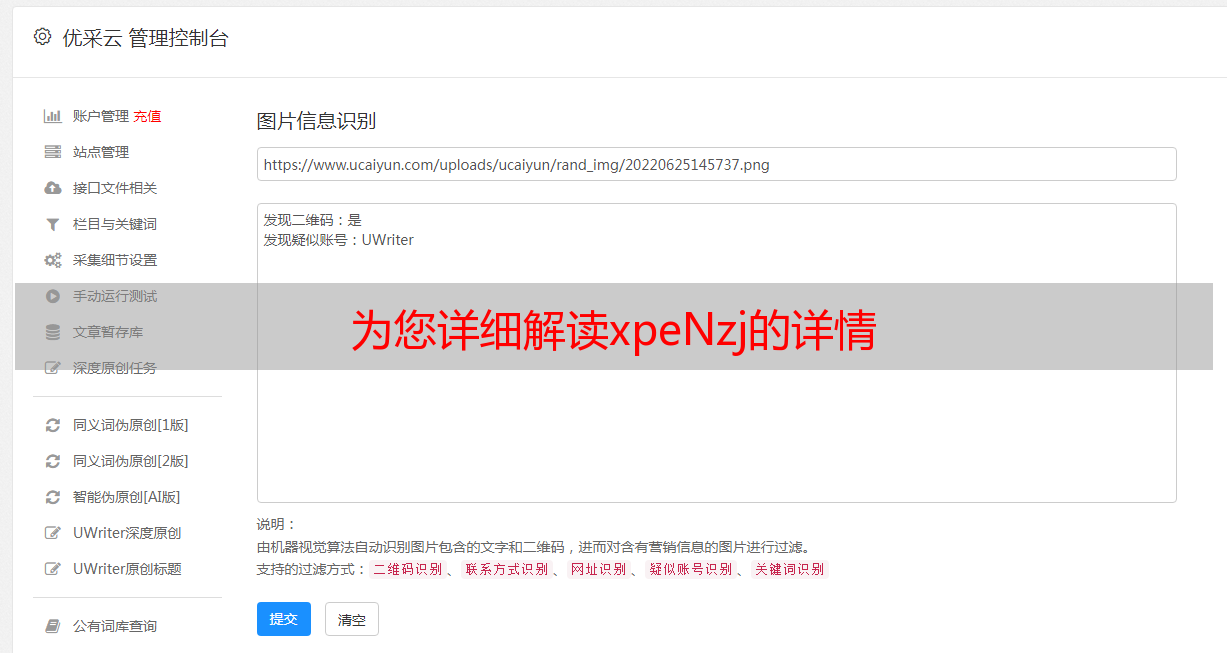Open UWriter深度原创 menu item
The height and width of the screenshot is (653, 1227).
tap(127, 533)
